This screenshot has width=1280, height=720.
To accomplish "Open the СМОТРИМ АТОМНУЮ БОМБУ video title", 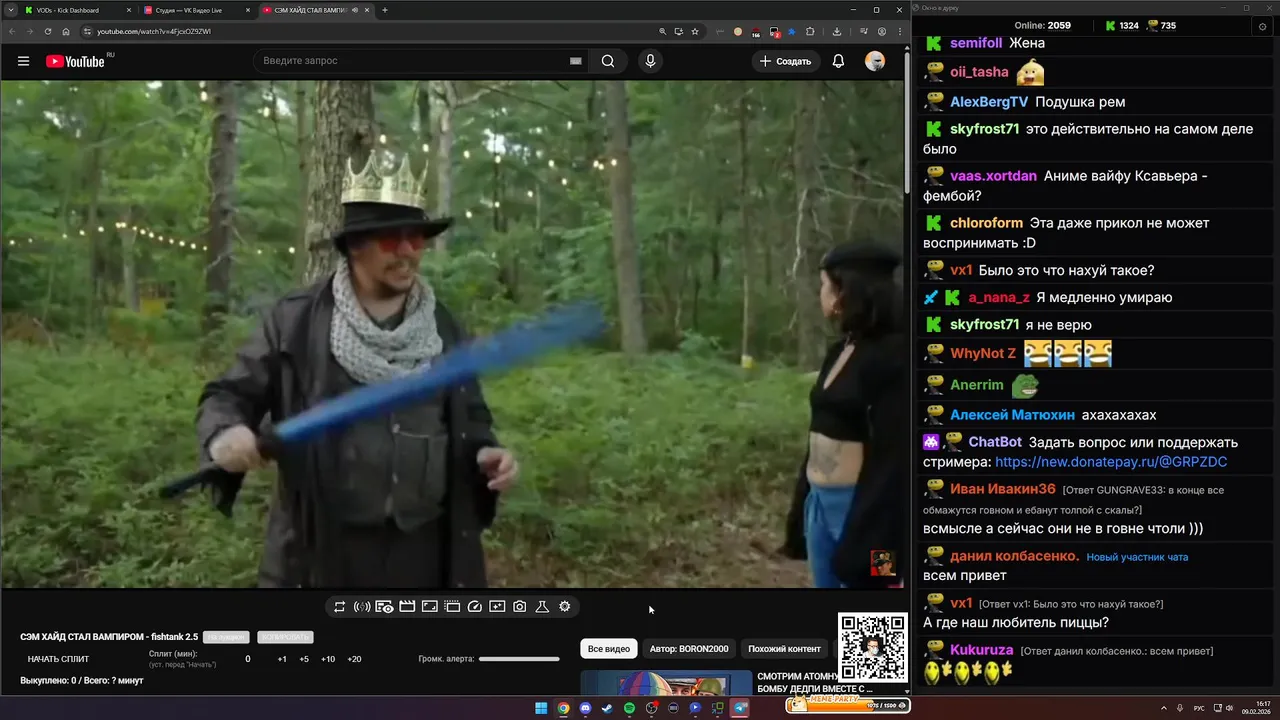I will tap(815, 682).
